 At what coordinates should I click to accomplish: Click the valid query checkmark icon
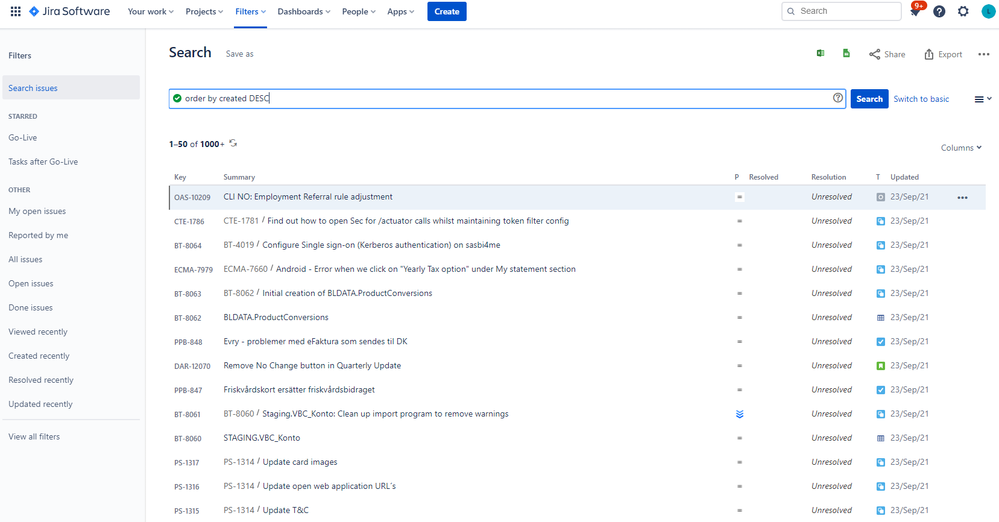[177, 98]
